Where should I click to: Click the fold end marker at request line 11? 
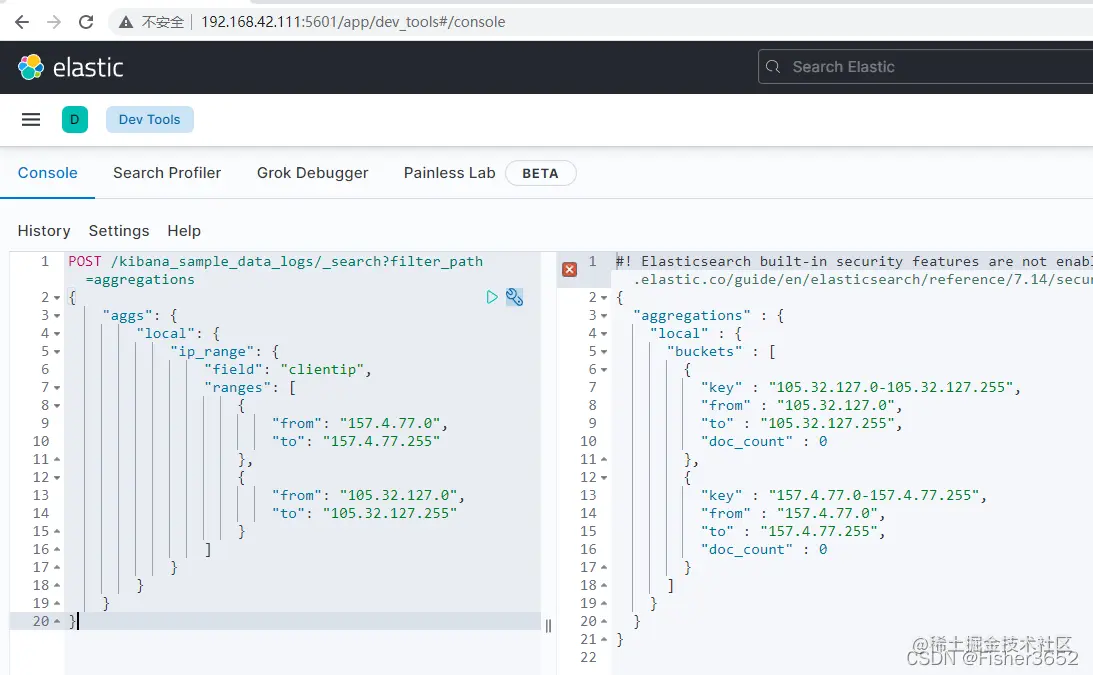[57, 460]
